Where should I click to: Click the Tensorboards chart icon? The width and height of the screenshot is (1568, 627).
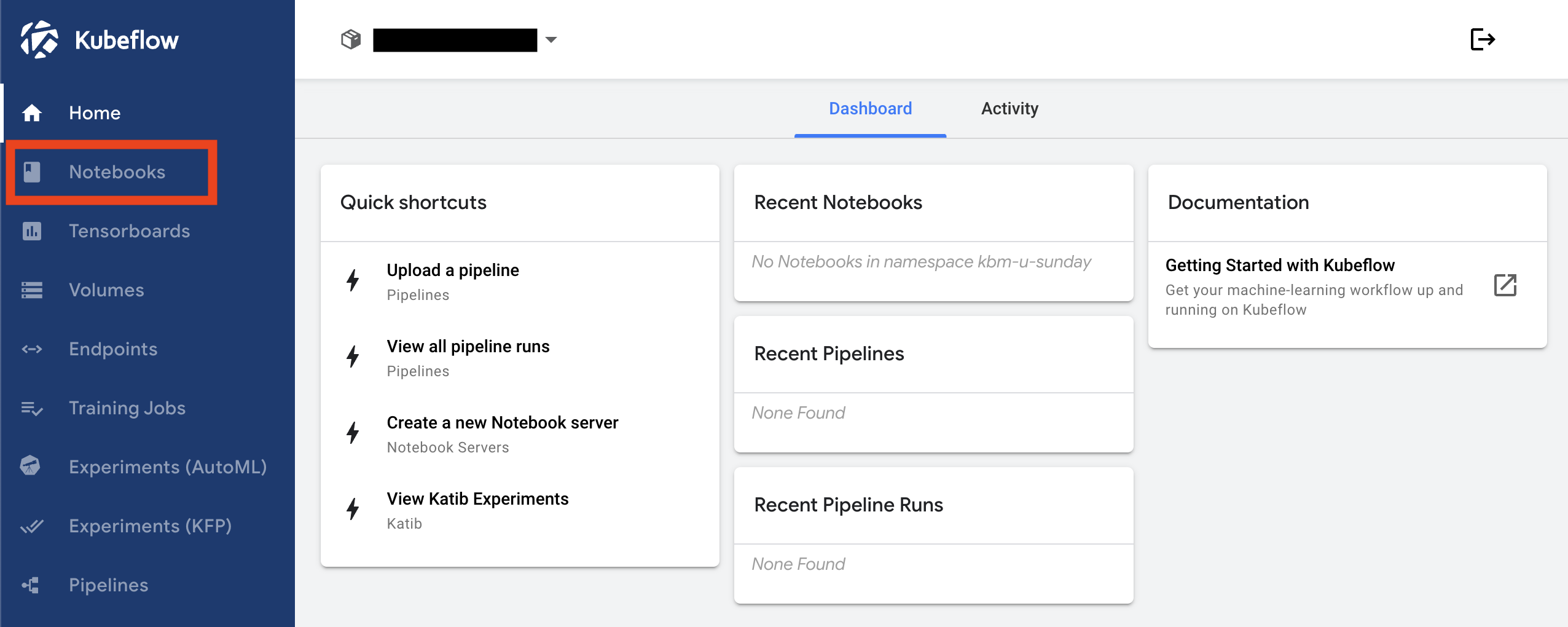pos(32,231)
